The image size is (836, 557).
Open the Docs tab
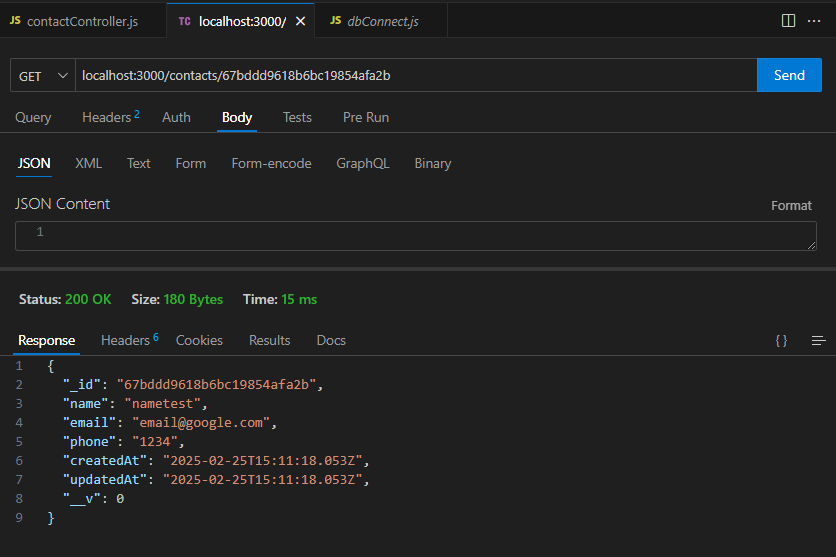331,341
